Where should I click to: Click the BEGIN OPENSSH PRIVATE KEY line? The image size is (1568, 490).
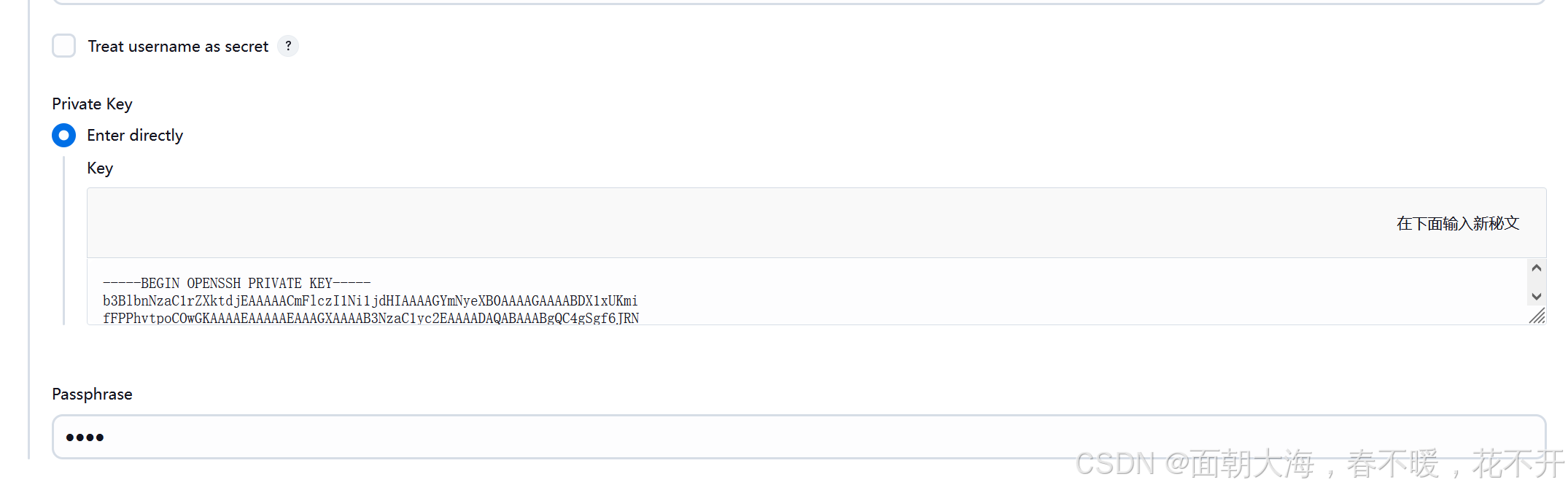(x=236, y=283)
